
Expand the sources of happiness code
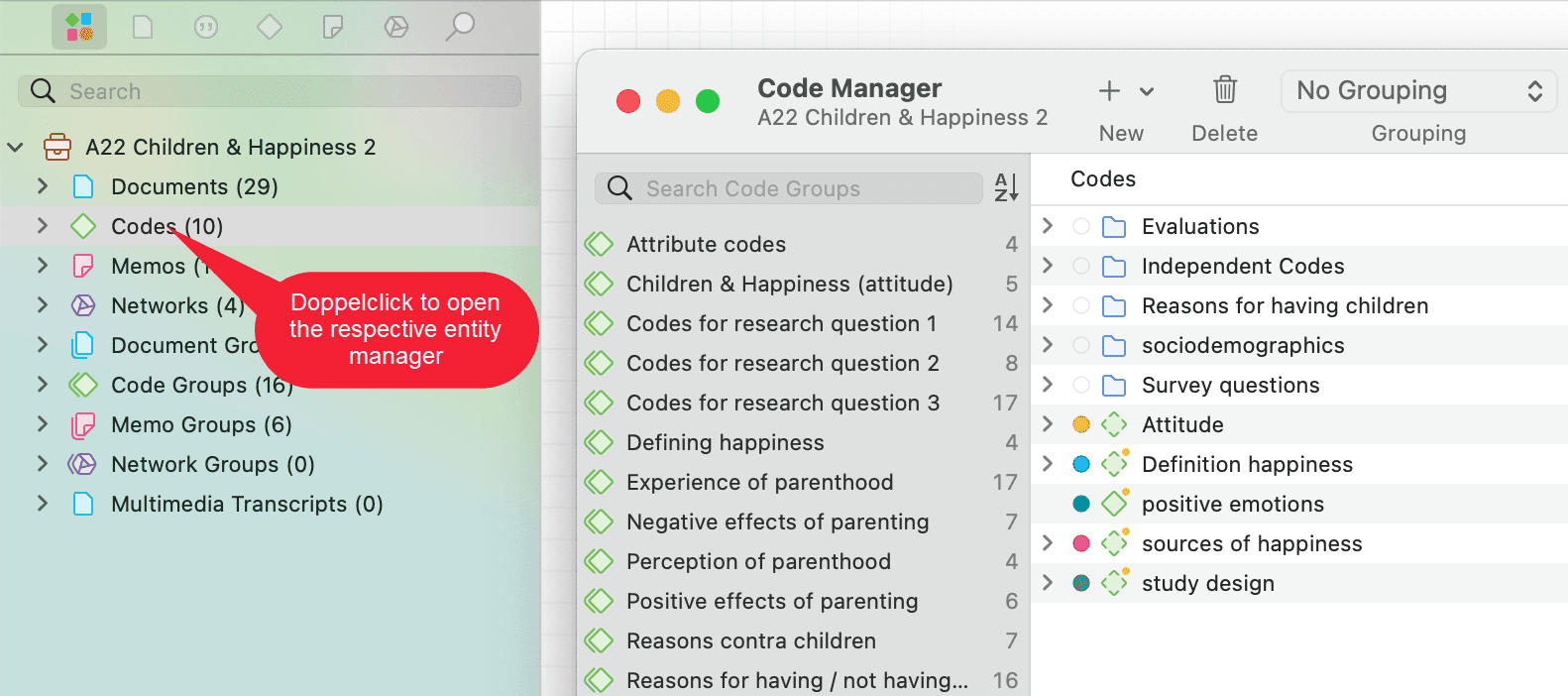point(1048,543)
